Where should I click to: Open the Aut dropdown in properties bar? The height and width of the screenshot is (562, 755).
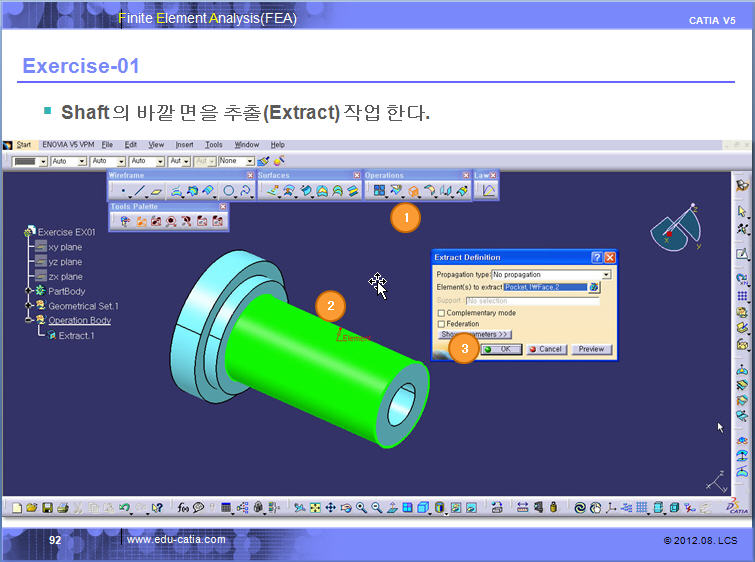coord(186,161)
